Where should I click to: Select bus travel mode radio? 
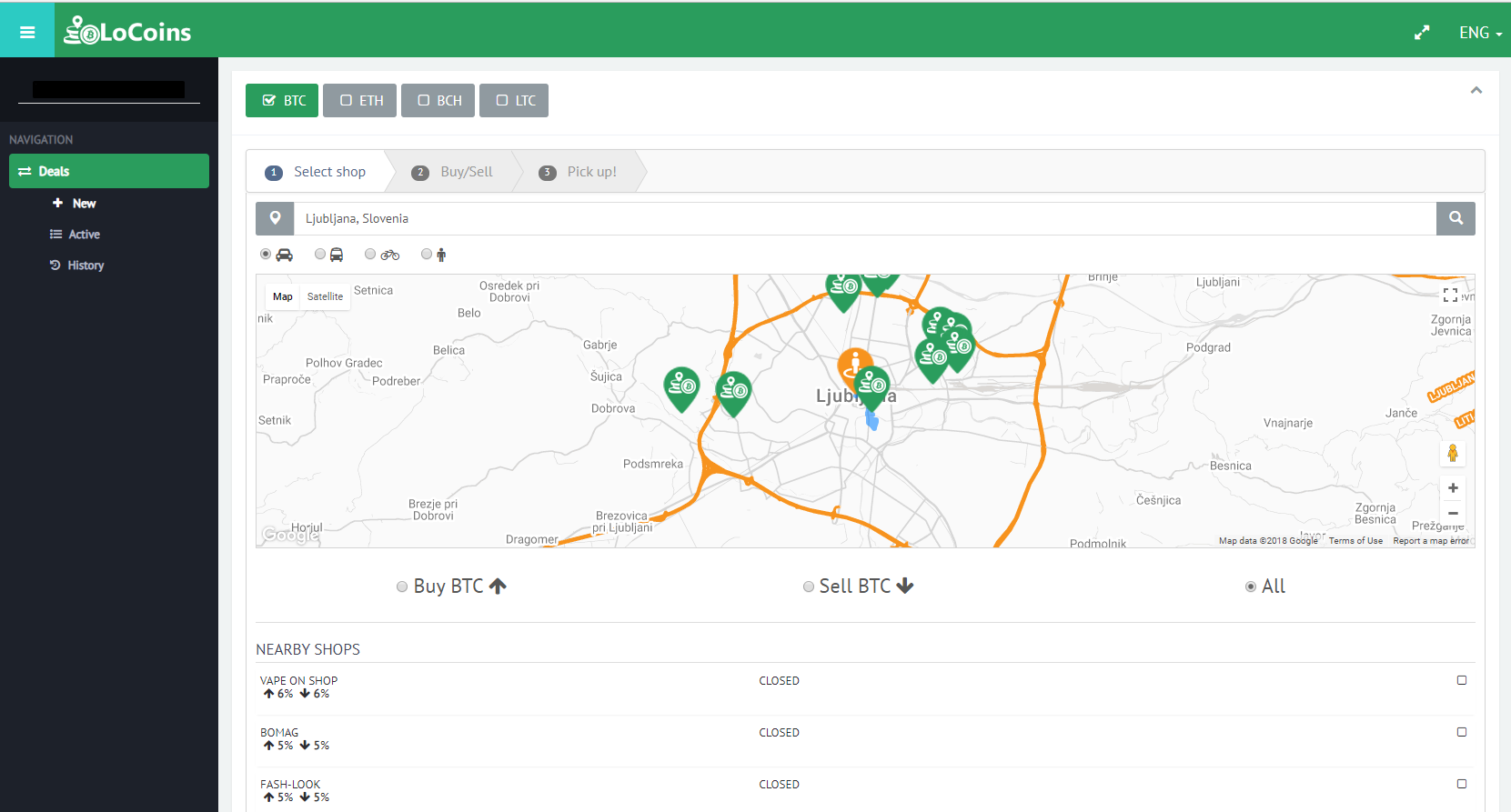pos(320,255)
